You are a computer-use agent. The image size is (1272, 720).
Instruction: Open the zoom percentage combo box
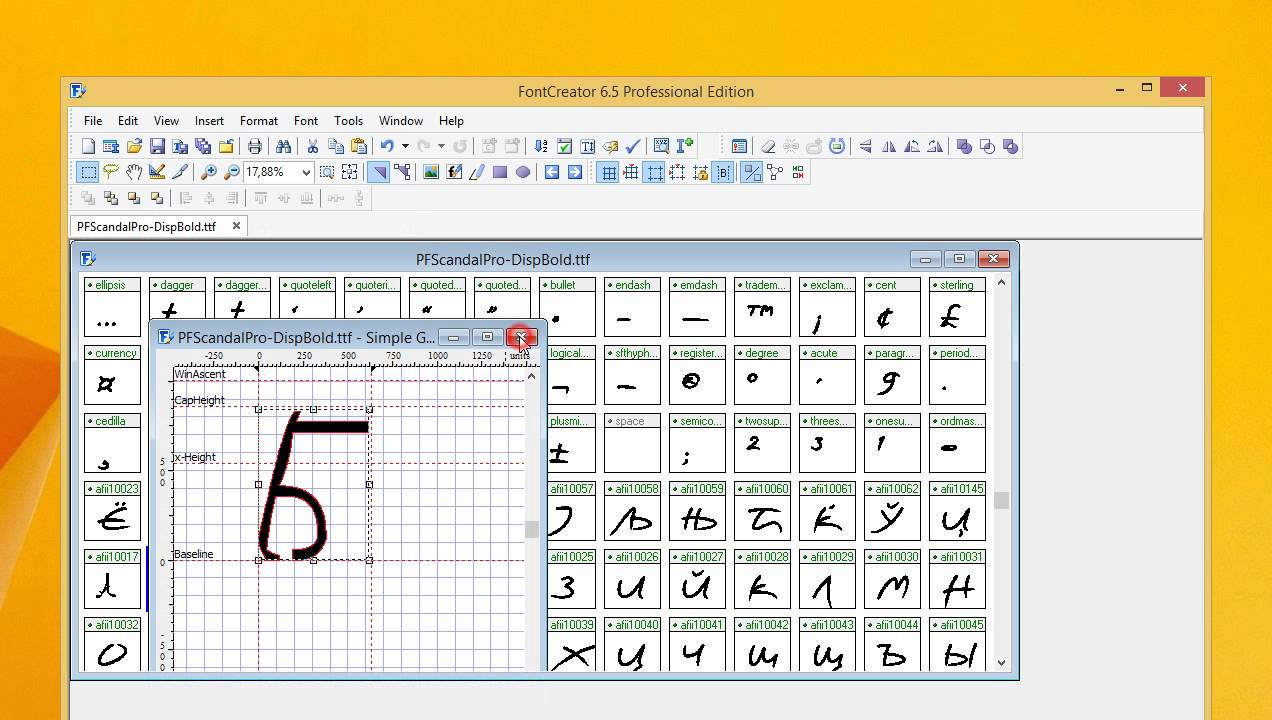(x=279, y=172)
